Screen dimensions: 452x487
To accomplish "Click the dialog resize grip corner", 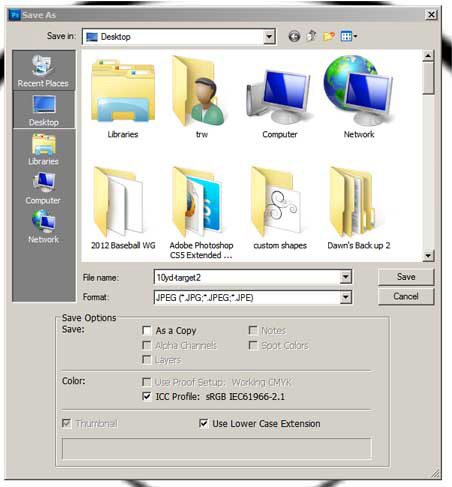I will (x=436, y=473).
